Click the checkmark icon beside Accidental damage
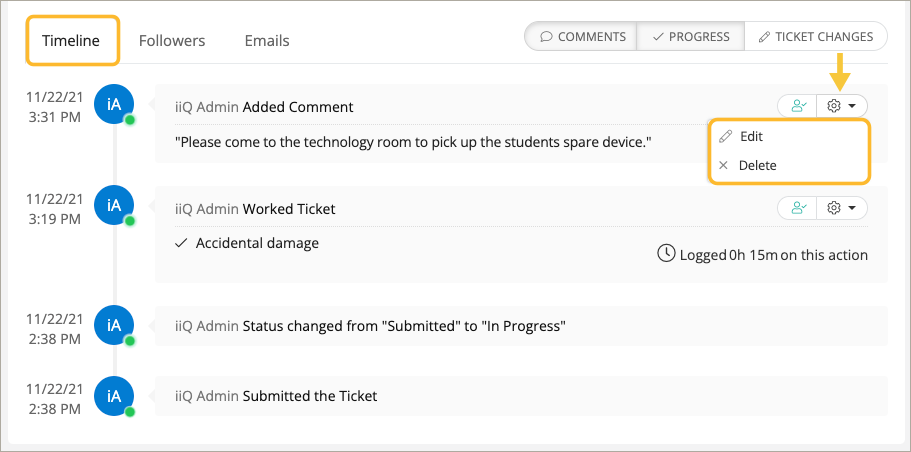Viewport: 911px width, 452px height. (x=181, y=243)
